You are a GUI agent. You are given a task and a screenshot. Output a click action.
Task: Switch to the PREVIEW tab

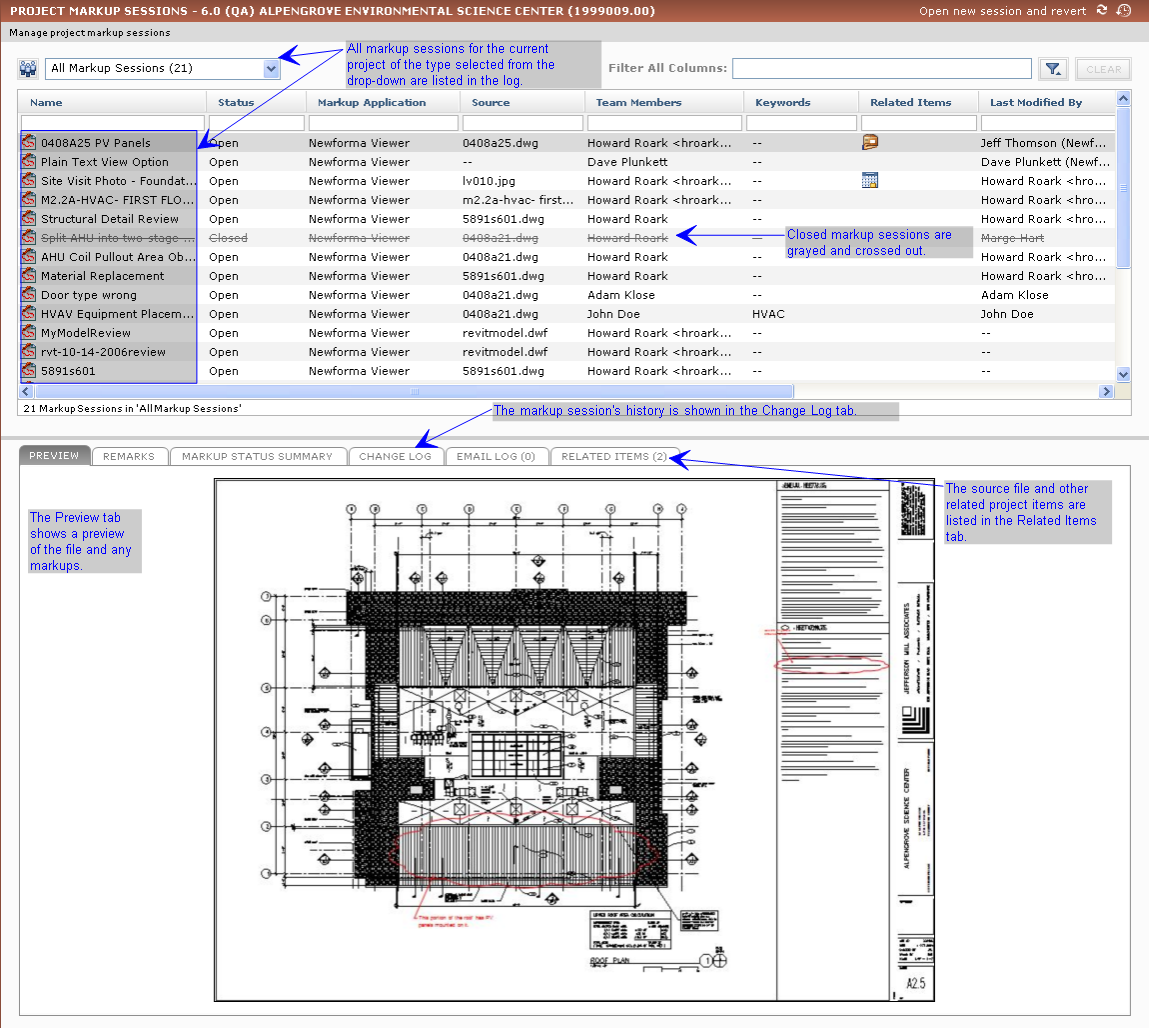point(54,456)
